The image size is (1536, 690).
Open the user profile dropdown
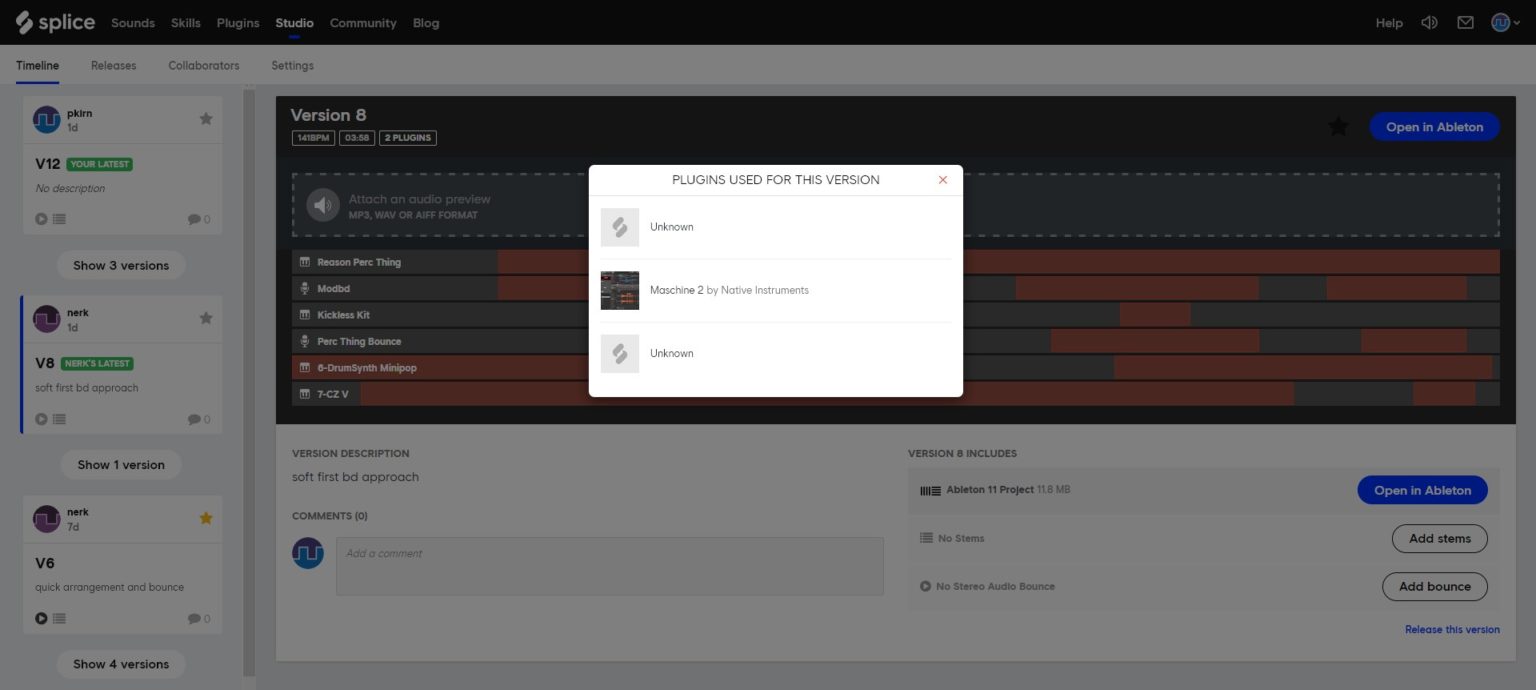tap(1505, 22)
